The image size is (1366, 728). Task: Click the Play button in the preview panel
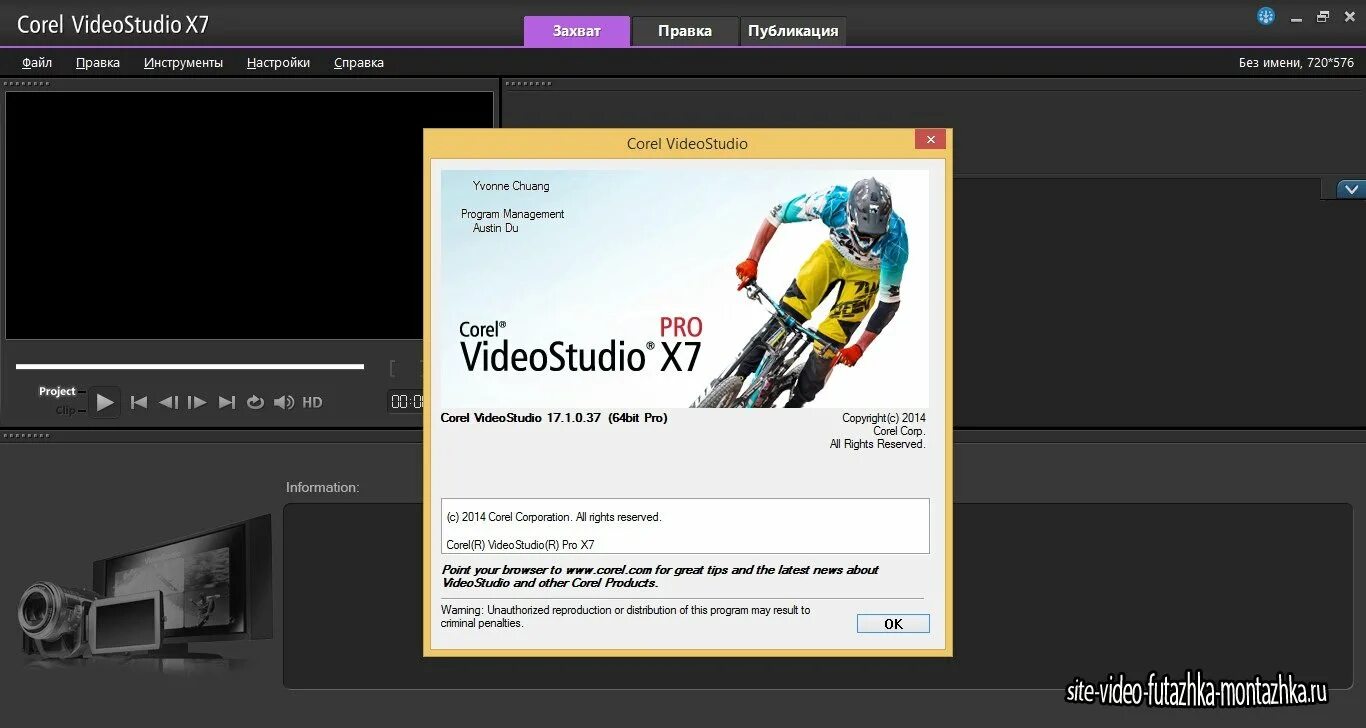tap(104, 402)
